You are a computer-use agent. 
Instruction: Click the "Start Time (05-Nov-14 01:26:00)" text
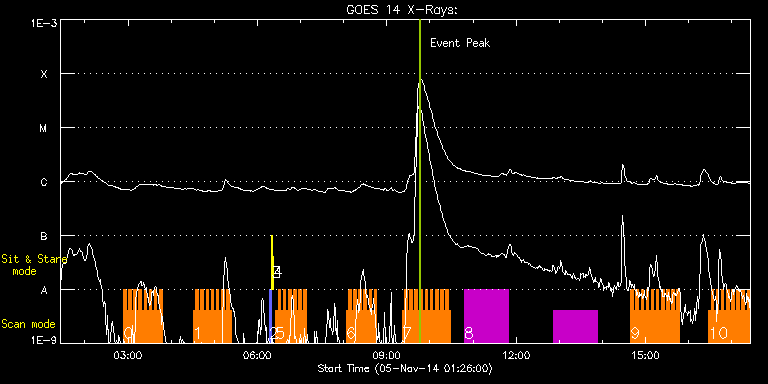click(x=405, y=368)
